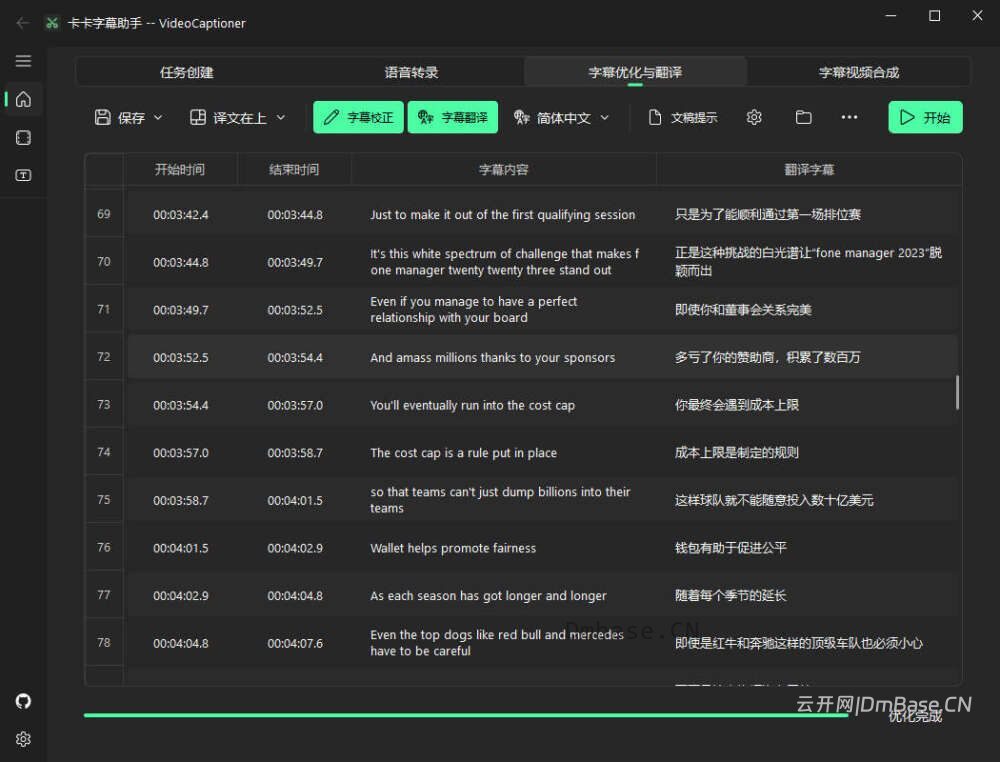Click start time 00:04:01.5 in row 76

pos(180,548)
